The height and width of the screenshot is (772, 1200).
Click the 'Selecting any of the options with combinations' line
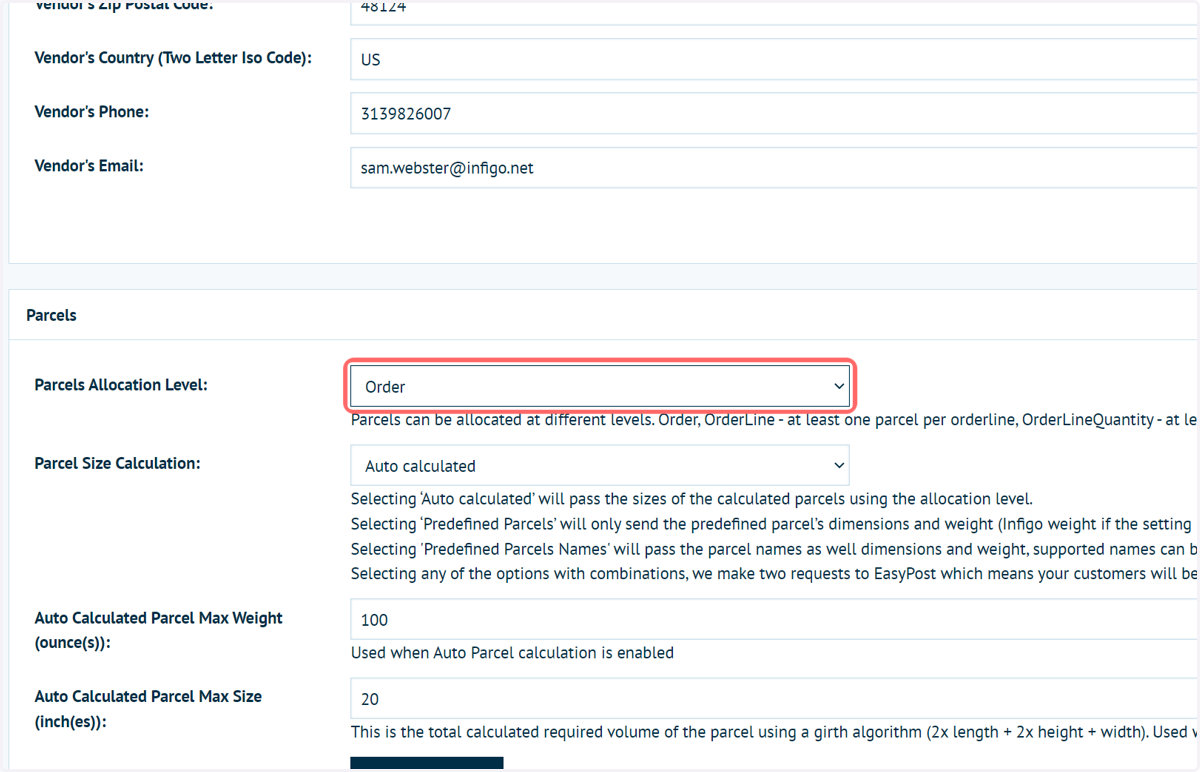pyautogui.click(x=775, y=574)
